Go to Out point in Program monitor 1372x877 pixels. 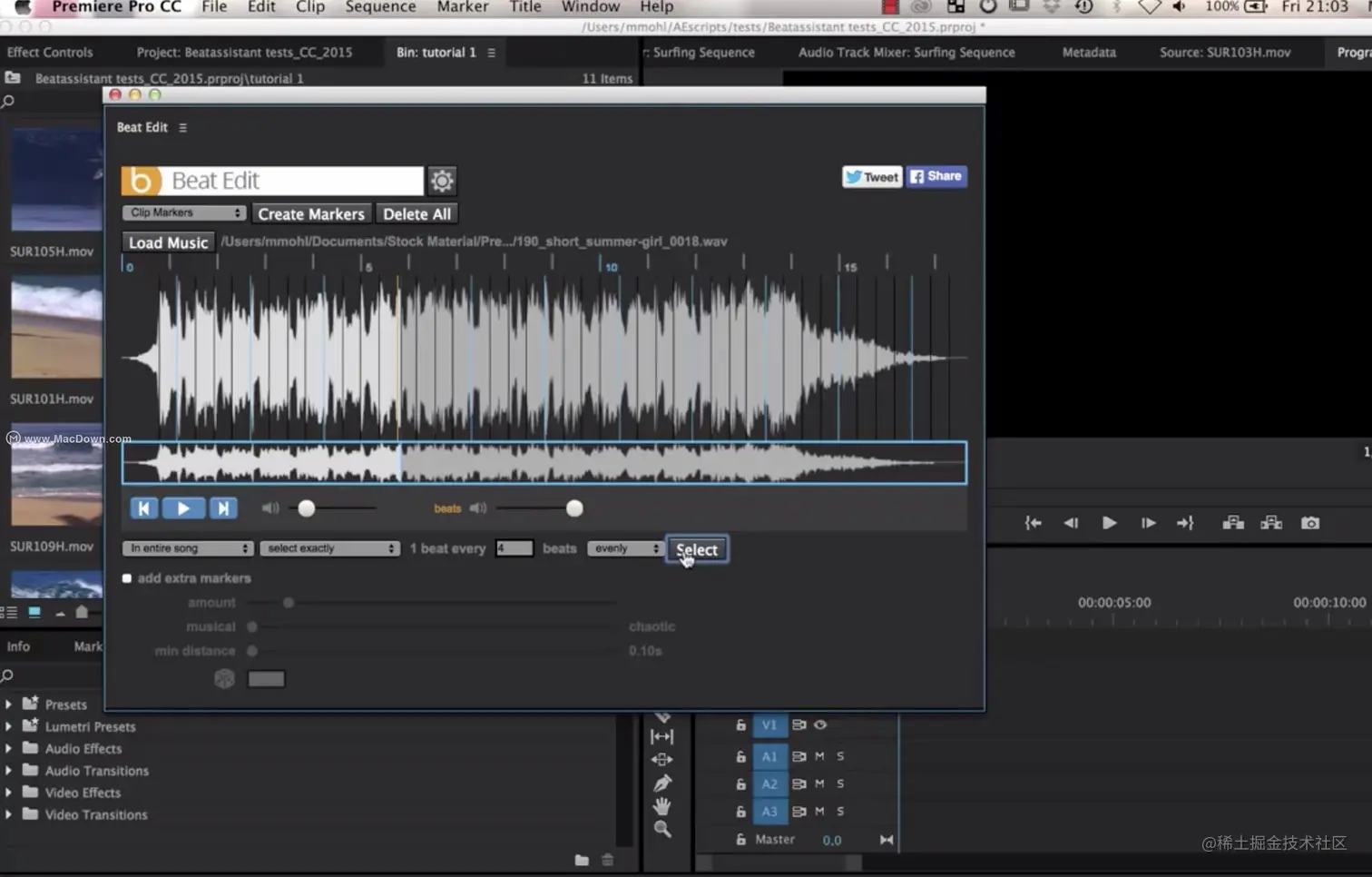tap(1185, 523)
